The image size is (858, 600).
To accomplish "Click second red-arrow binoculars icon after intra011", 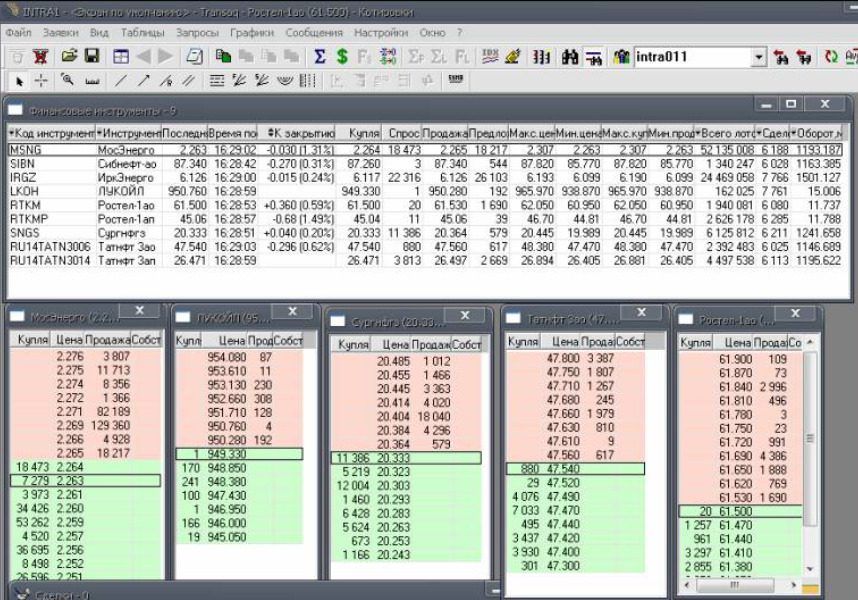I will [803, 57].
